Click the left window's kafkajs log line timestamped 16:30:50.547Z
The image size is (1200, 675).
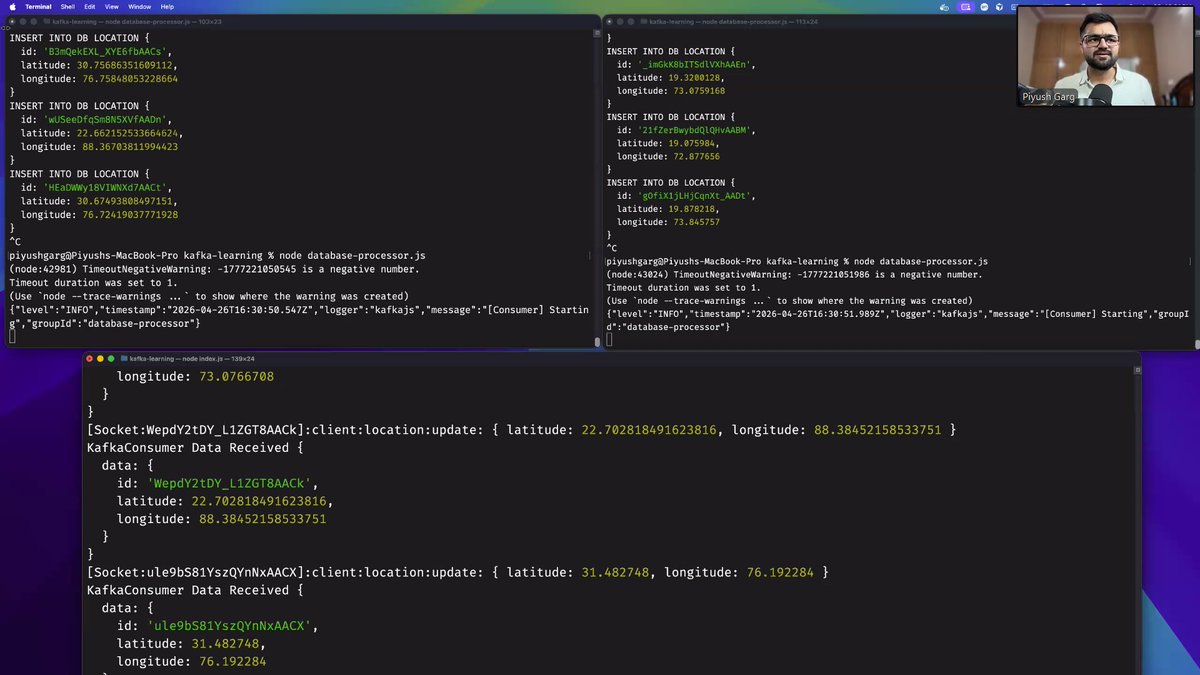pos(298,316)
